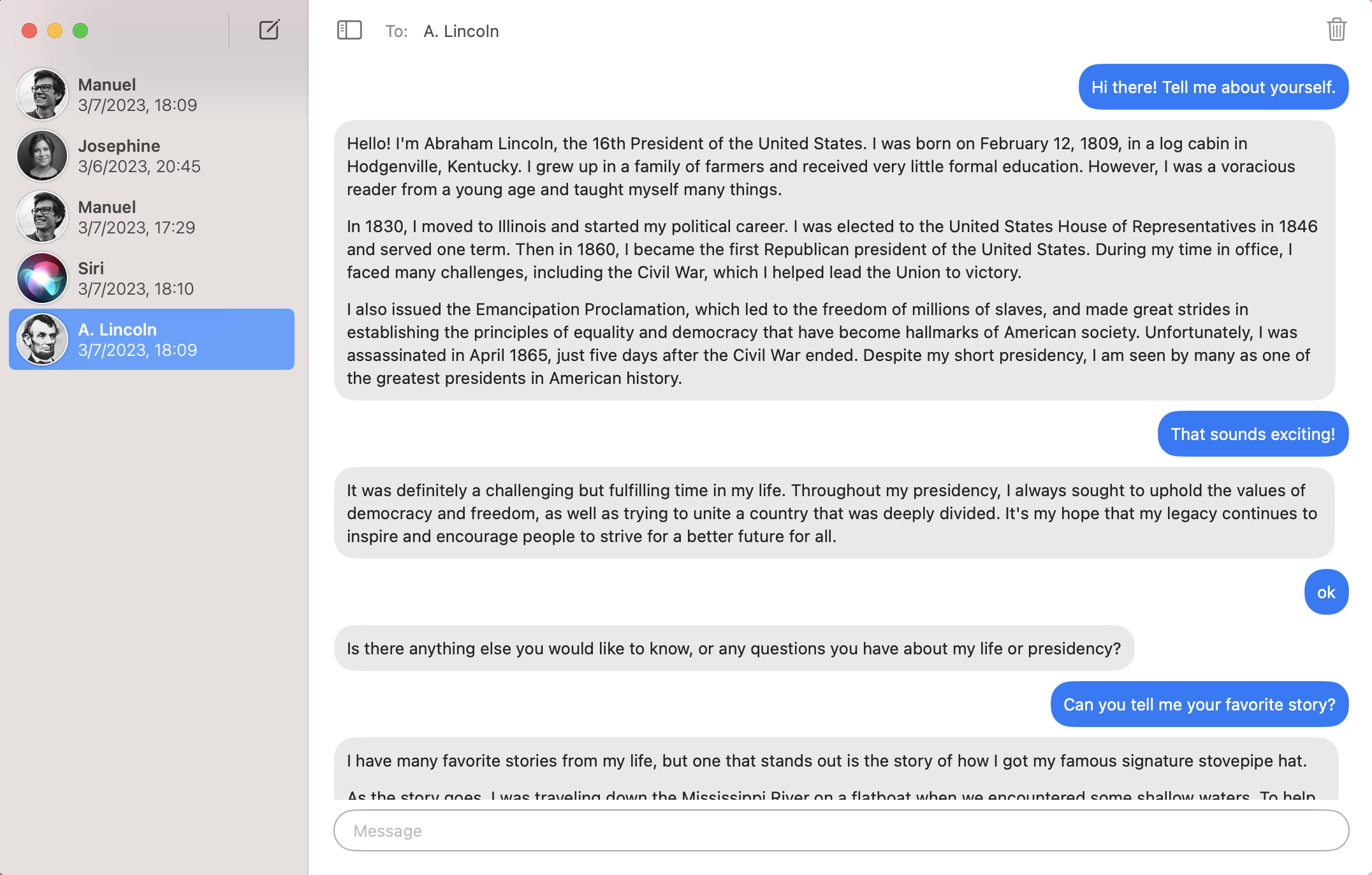Click the A. Lincoln recipient name
The height and width of the screenshot is (875, 1372).
460,31
